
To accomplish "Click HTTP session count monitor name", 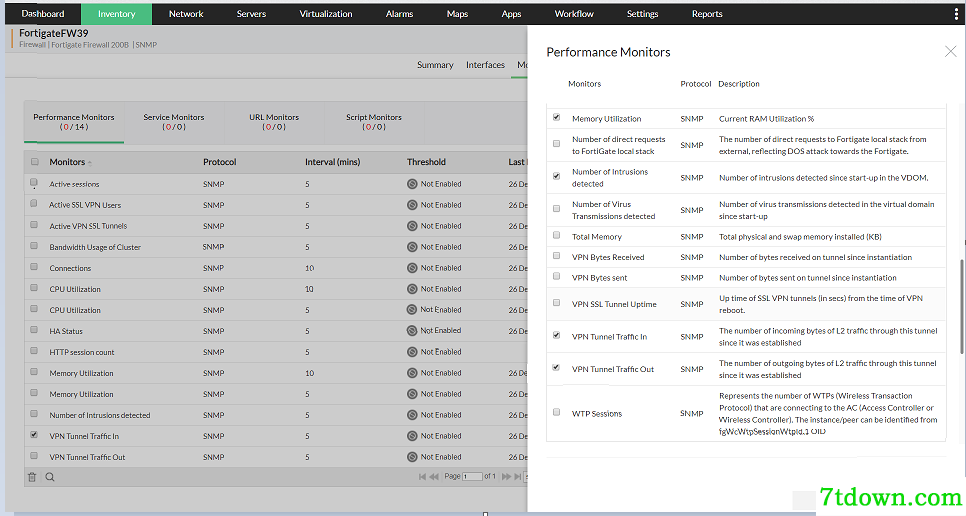I will (82, 352).
